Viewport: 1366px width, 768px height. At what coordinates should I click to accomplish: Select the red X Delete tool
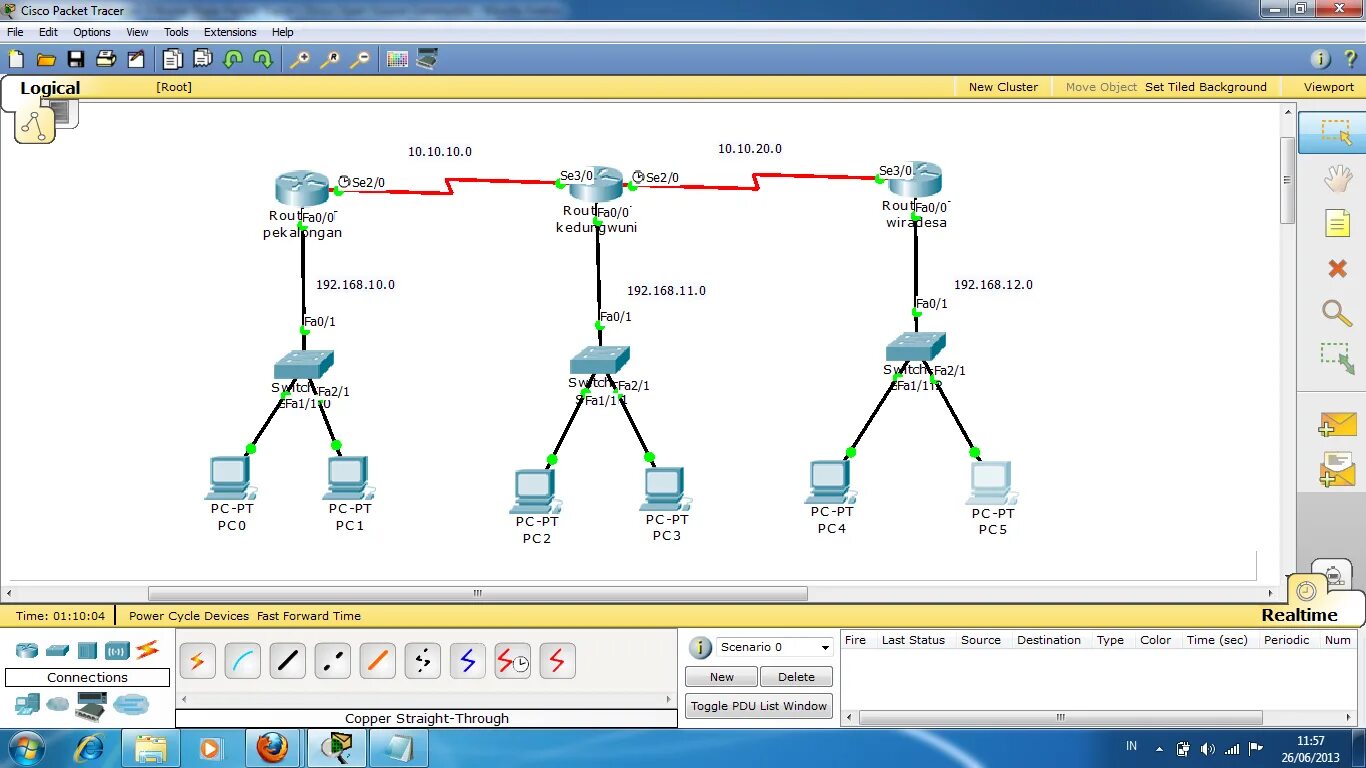pyautogui.click(x=1337, y=267)
